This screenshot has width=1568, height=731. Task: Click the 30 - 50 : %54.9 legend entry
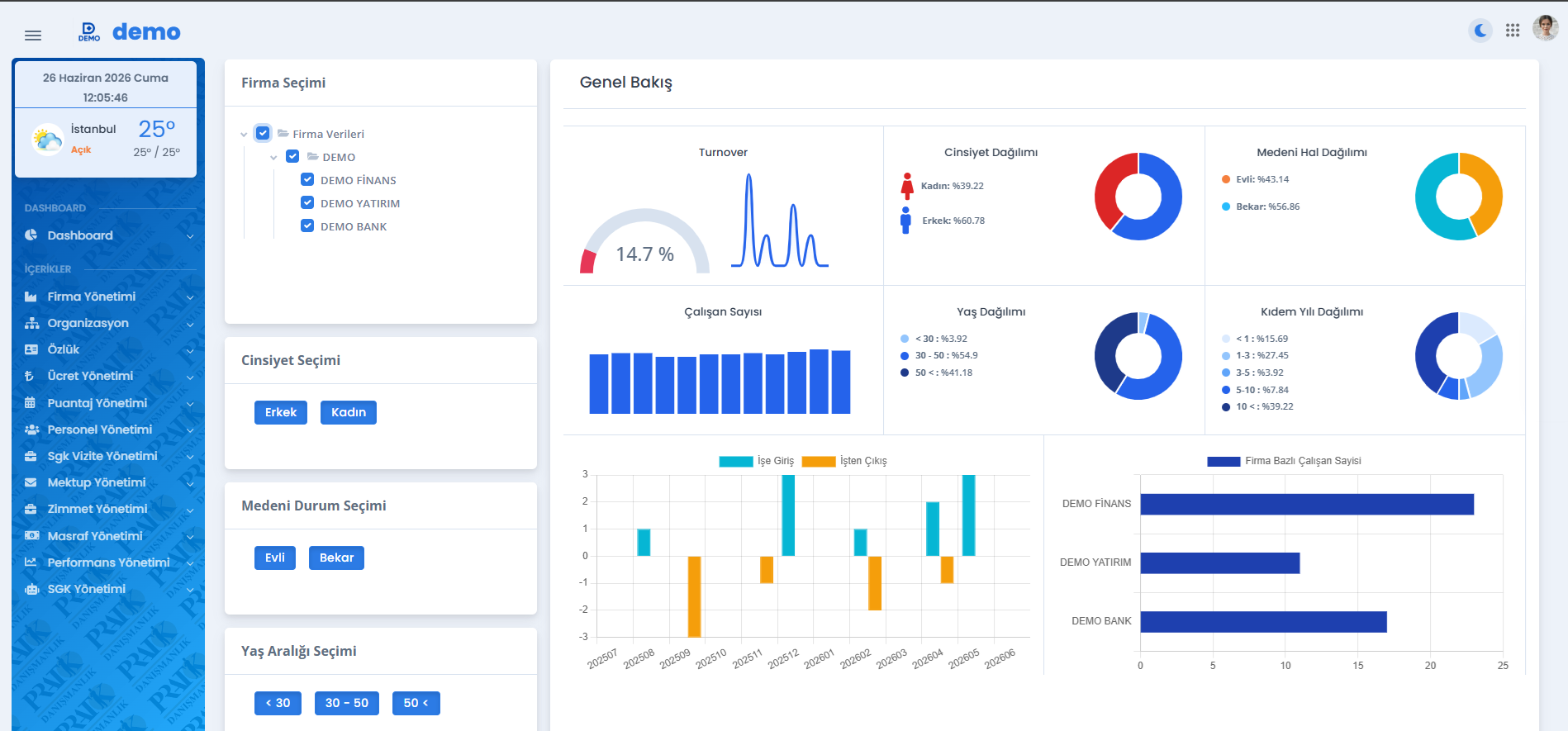click(x=939, y=355)
